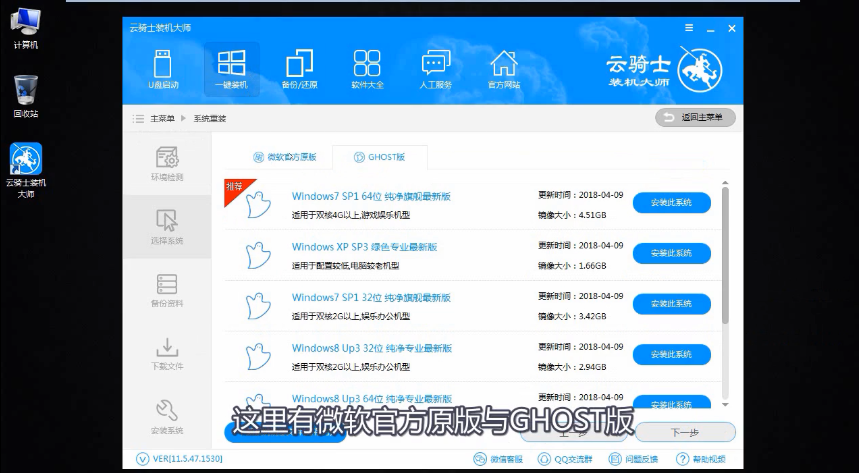The image size is (859, 473).
Task: Open the Windows8 Up3 32位 纯净专业最新版 title
Action: (371, 348)
